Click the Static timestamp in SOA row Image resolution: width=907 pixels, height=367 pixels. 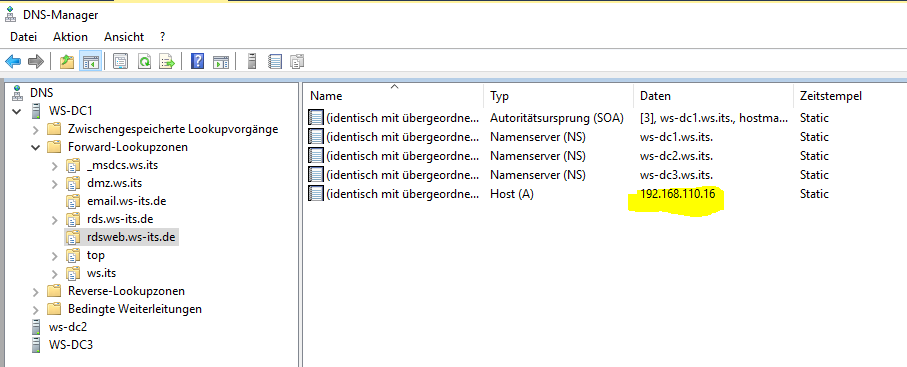pos(814,118)
